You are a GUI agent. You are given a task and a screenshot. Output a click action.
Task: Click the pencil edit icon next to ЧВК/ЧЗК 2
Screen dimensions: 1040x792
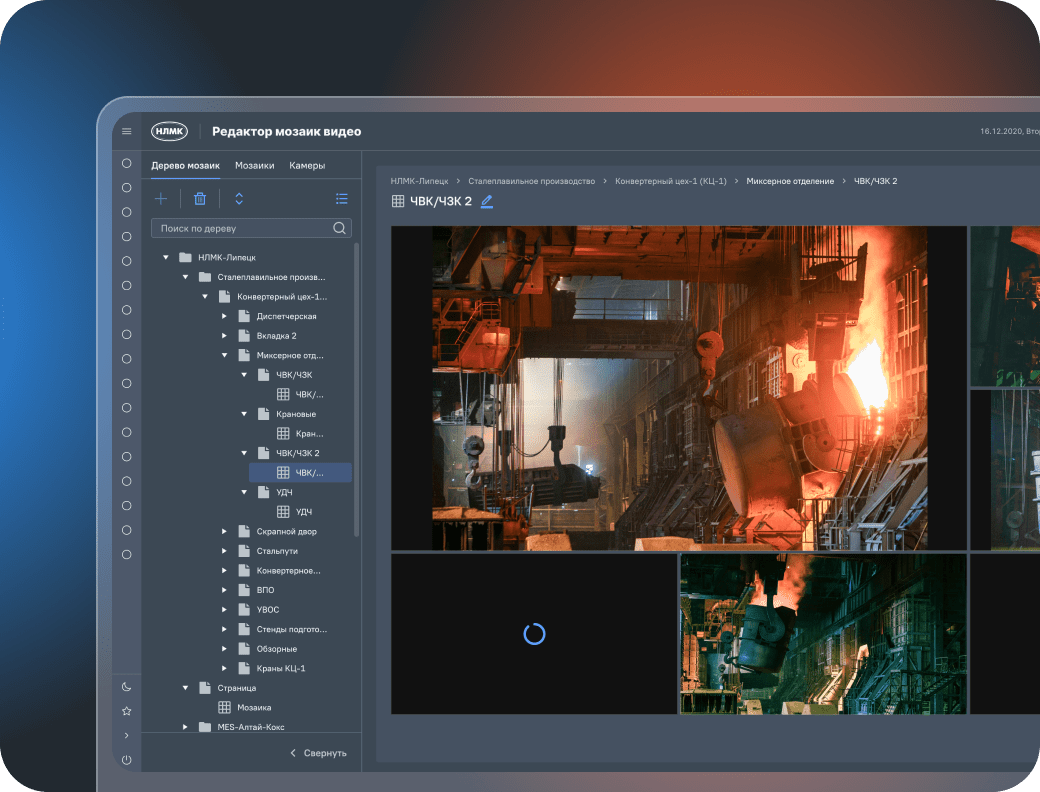coord(487,202)
